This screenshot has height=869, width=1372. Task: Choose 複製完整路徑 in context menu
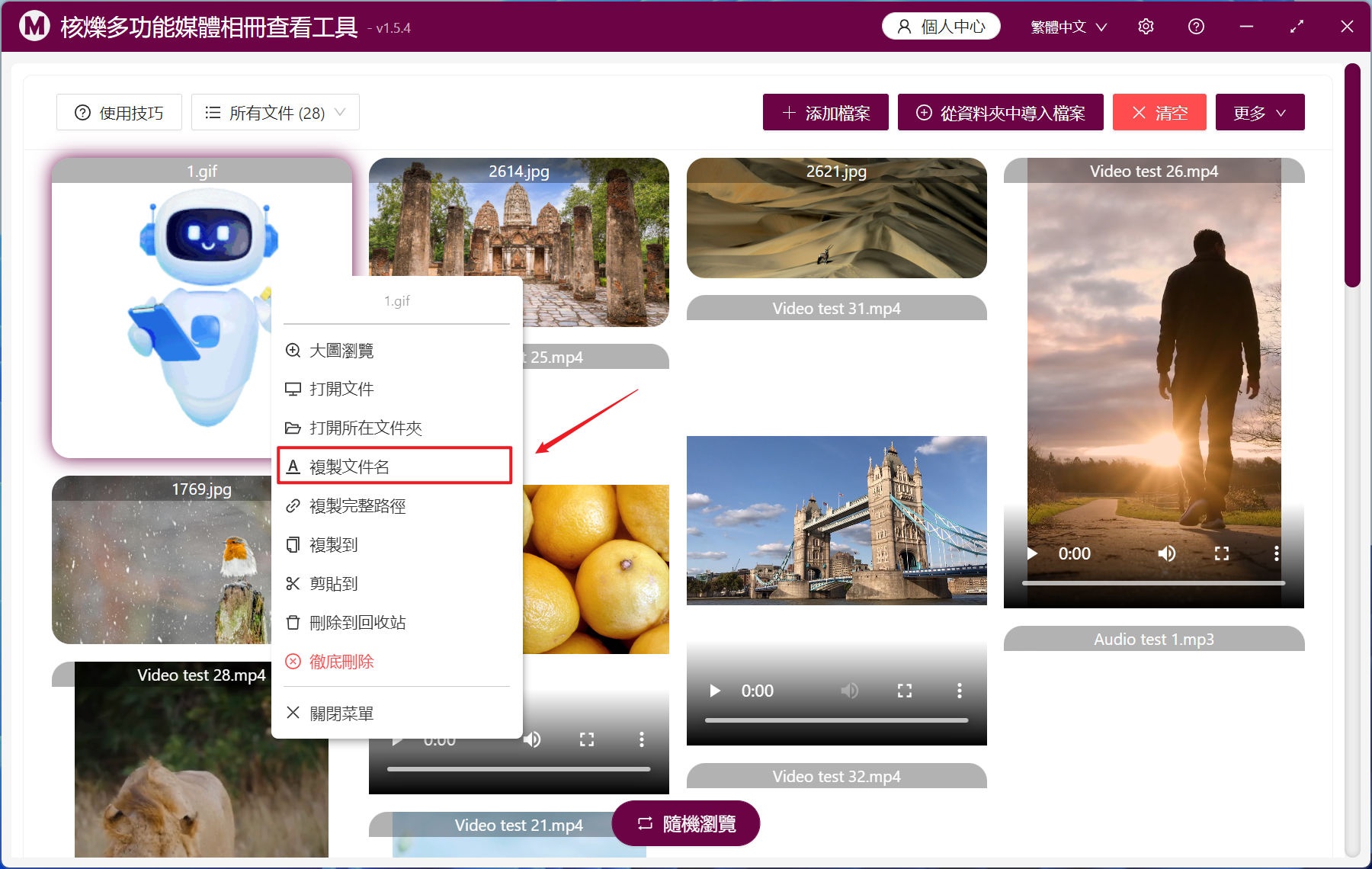(x=396, y=505)
